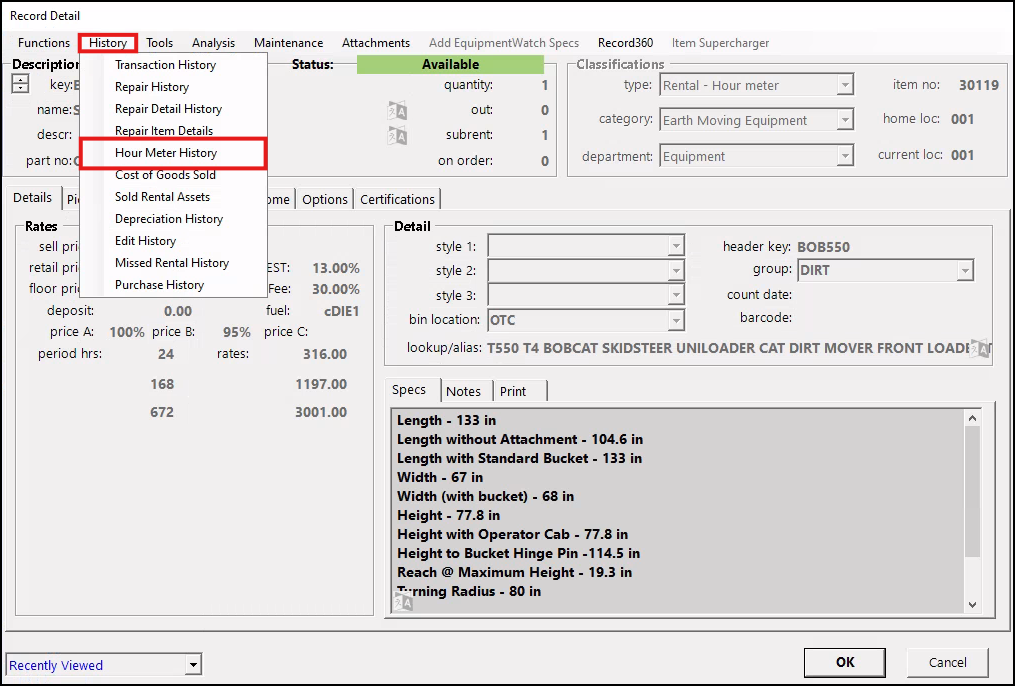Screen dimensions: 1015x686
Task: Click the record key spinner control
Action: pos(20,85)
